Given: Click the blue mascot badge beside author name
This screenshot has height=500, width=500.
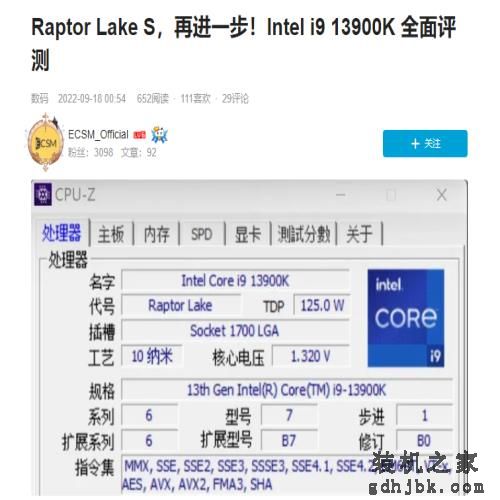Looking at the screenshot, I should click(x=159, y=135).
